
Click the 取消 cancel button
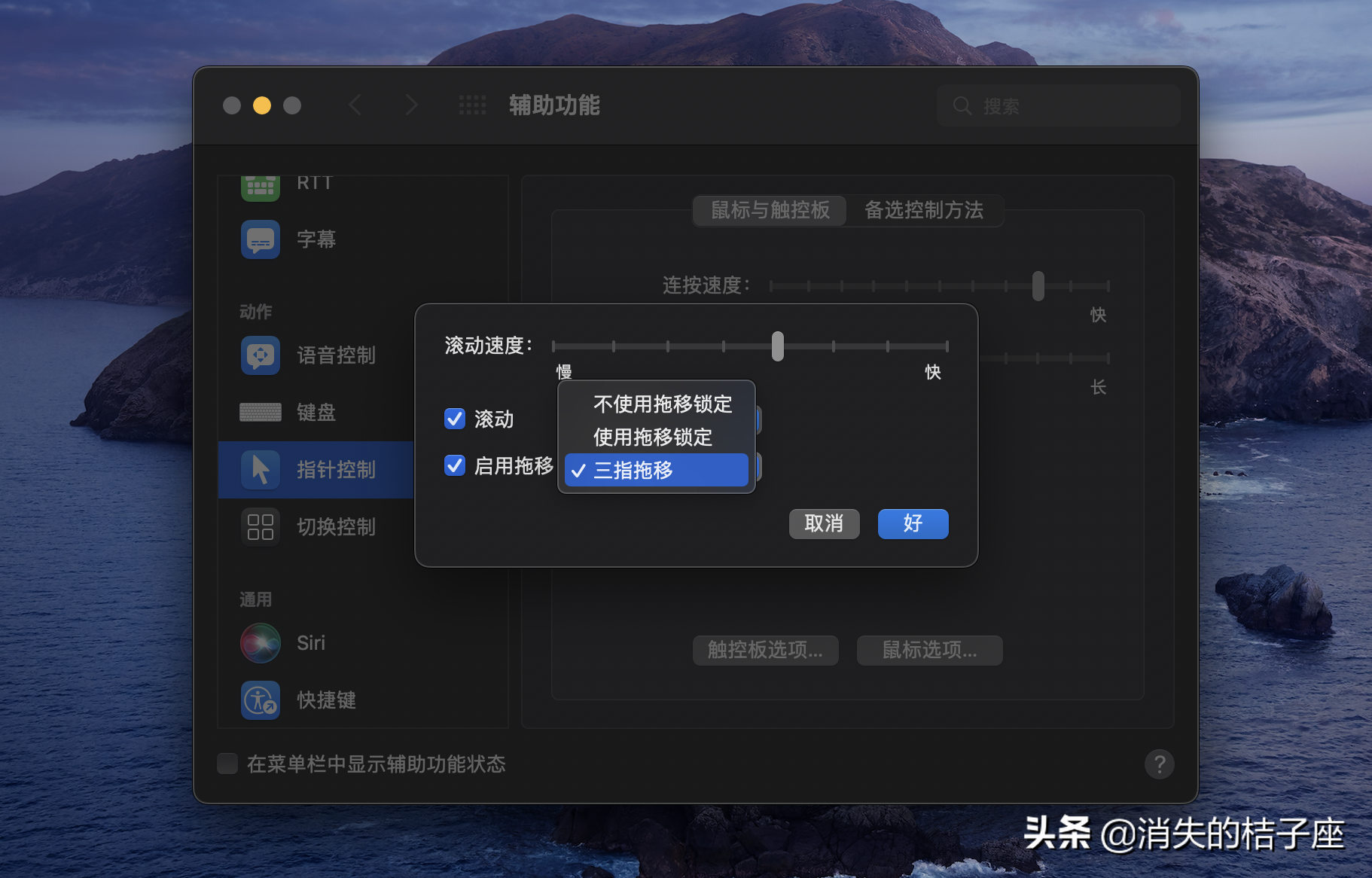tap(825, 523)
